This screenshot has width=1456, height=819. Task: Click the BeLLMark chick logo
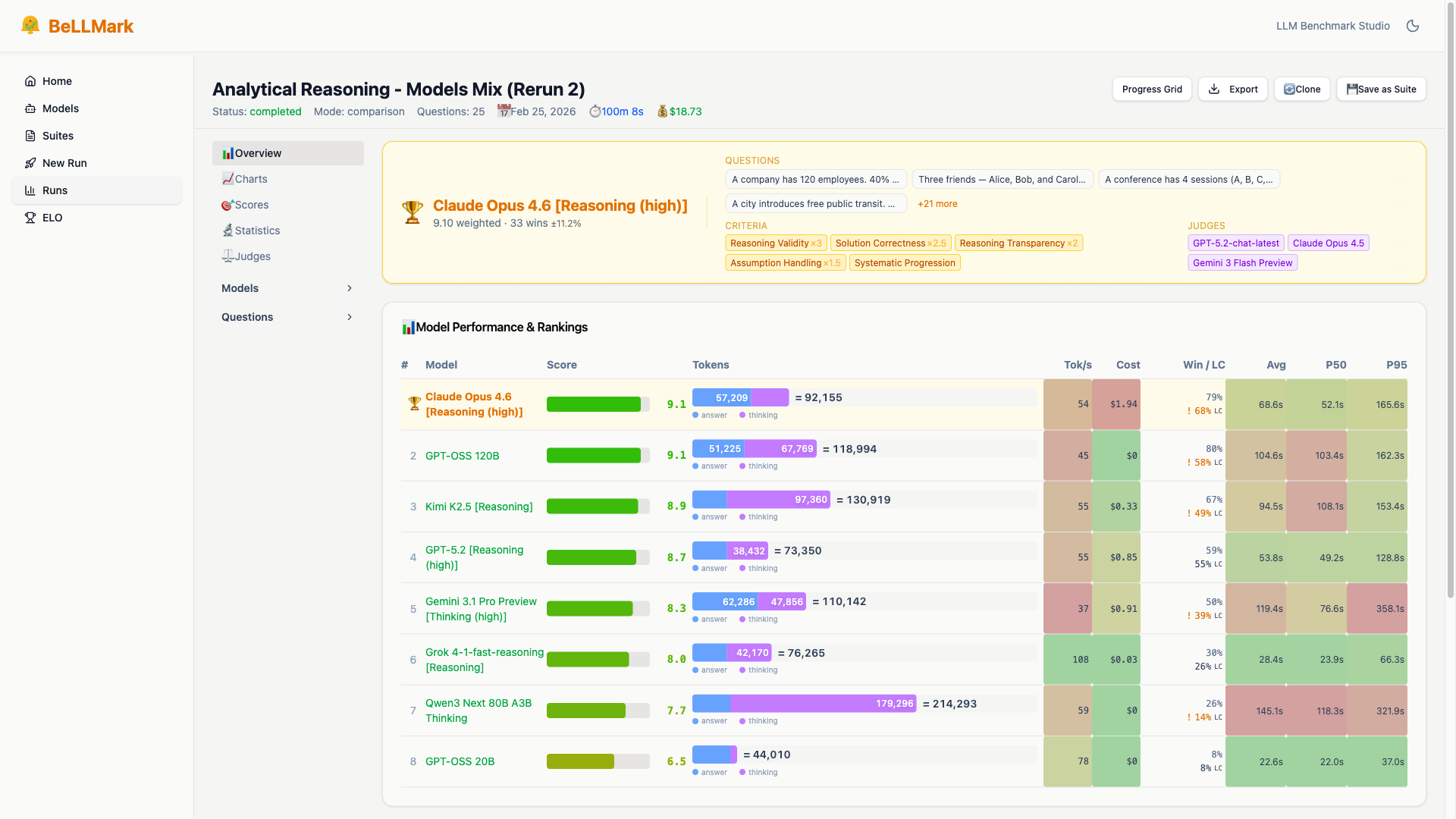pyautogui.click(x=30, y=24)
